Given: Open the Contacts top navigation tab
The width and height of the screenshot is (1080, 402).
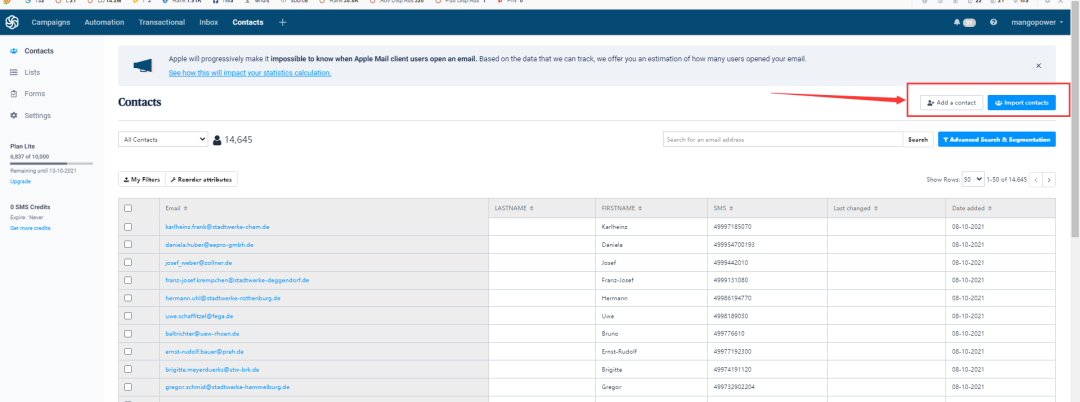Looking at the screenshot, I should (248, 23).
